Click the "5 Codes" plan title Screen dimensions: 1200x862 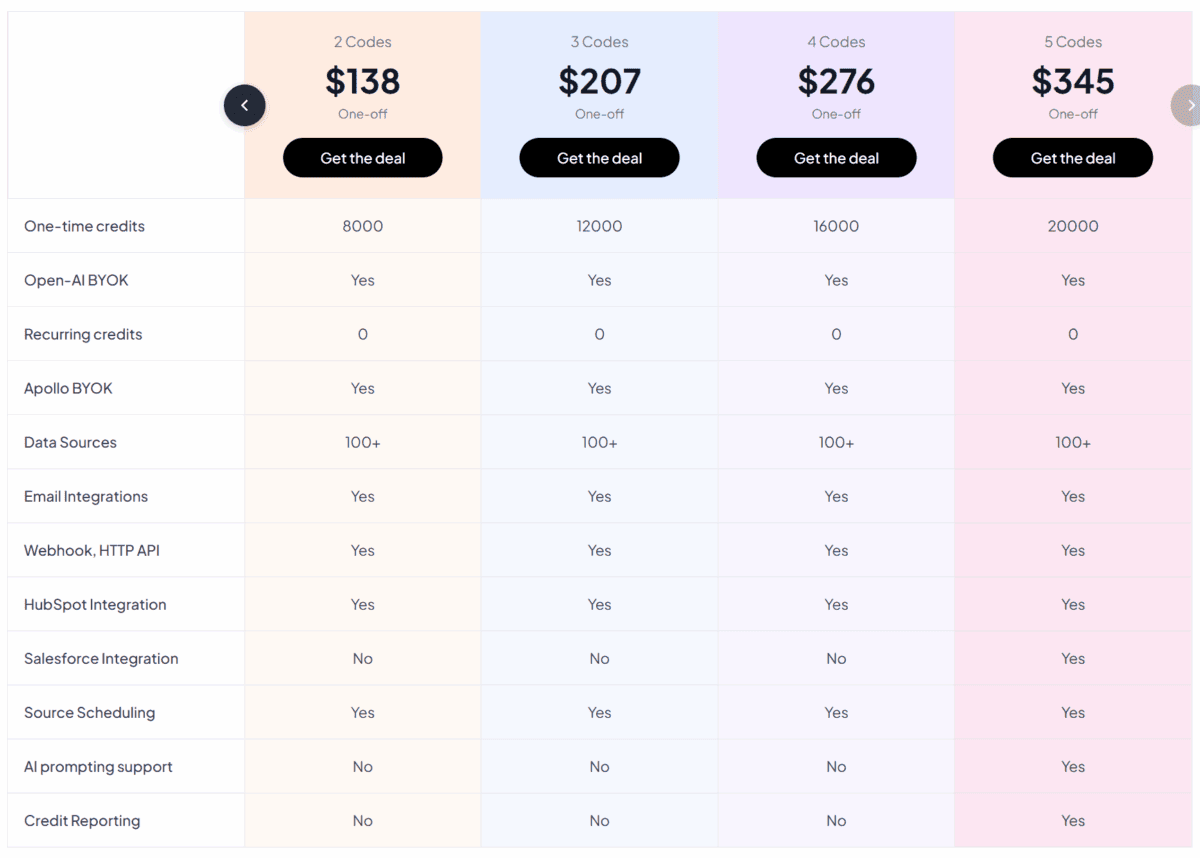pyautogui.click(x=1073, y=42)
